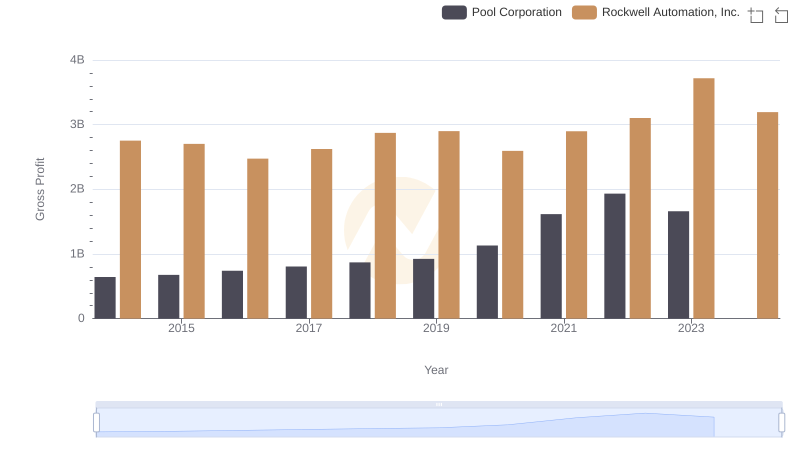This screenshot has width=800, height=461.
Task: Select the 2017 Pool Corporation bar
Action: [296, 292]
